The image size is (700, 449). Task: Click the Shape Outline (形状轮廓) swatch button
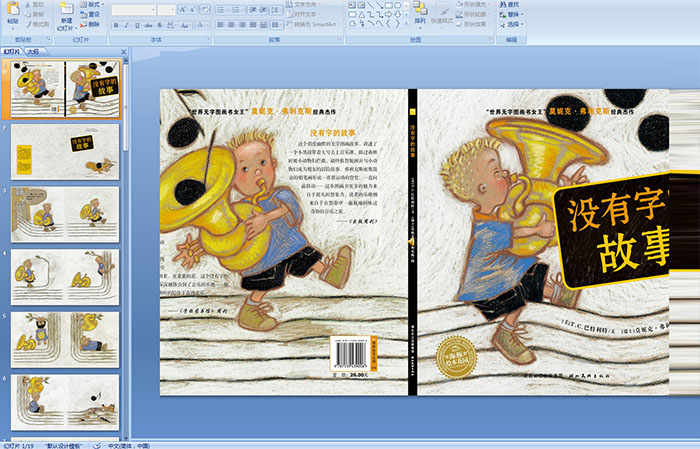[459, 14]
